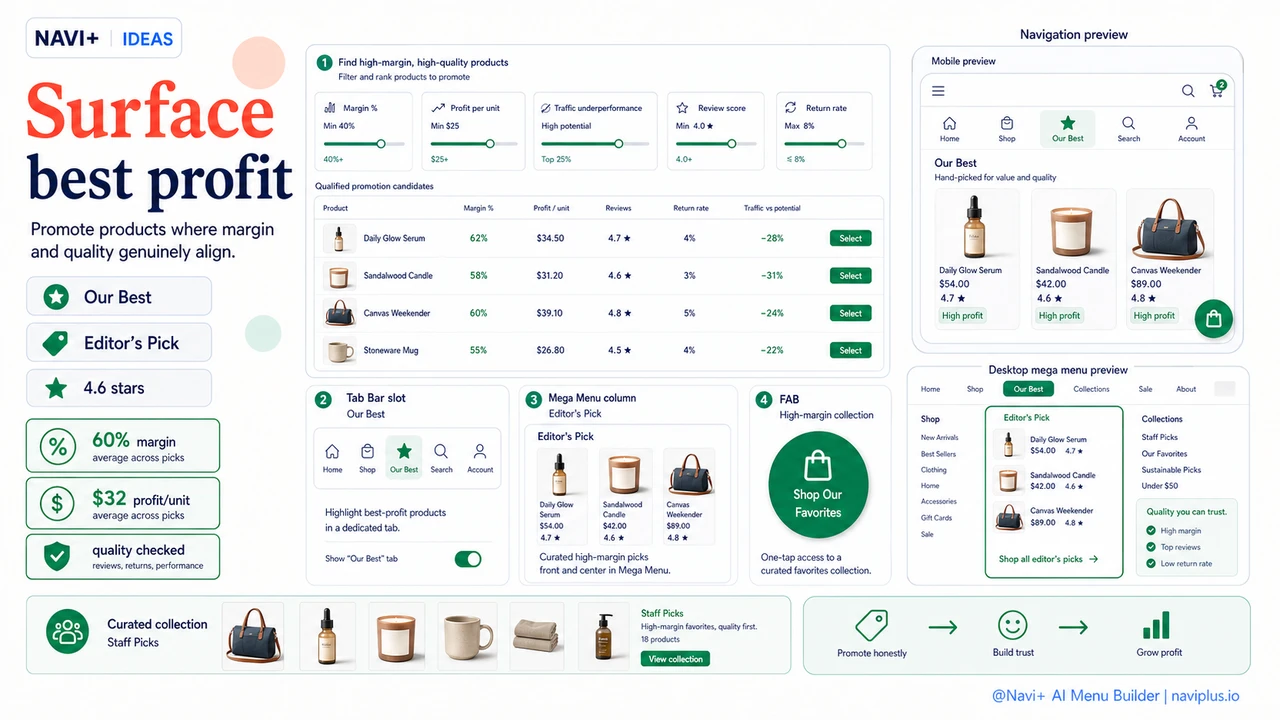Open the hamburger menu in Mobile preview
Viewport: 1280px width, 720px height.
click(x=938, y=91)
